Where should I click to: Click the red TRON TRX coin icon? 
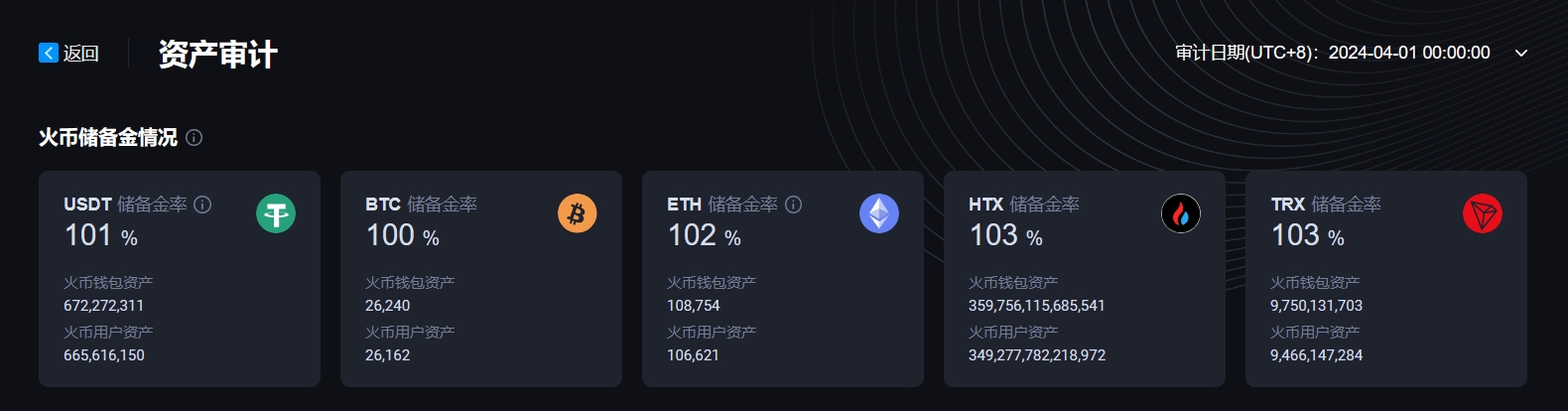click(1483, 213)
